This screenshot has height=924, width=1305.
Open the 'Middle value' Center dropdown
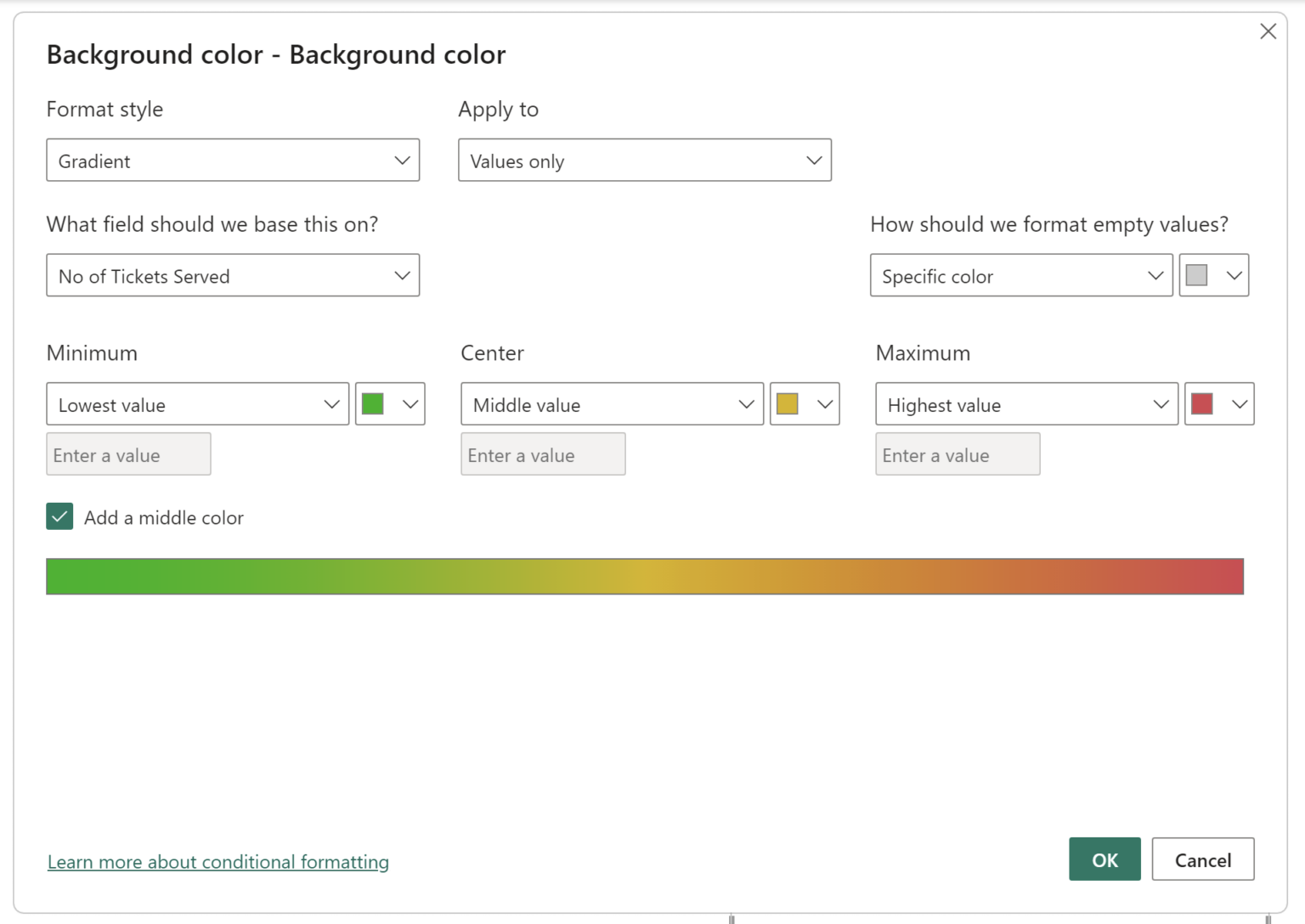(x=611, y=404)
